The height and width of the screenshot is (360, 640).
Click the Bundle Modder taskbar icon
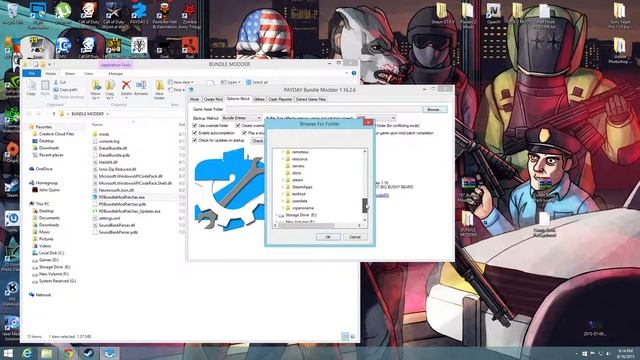(x=109, y=353)
